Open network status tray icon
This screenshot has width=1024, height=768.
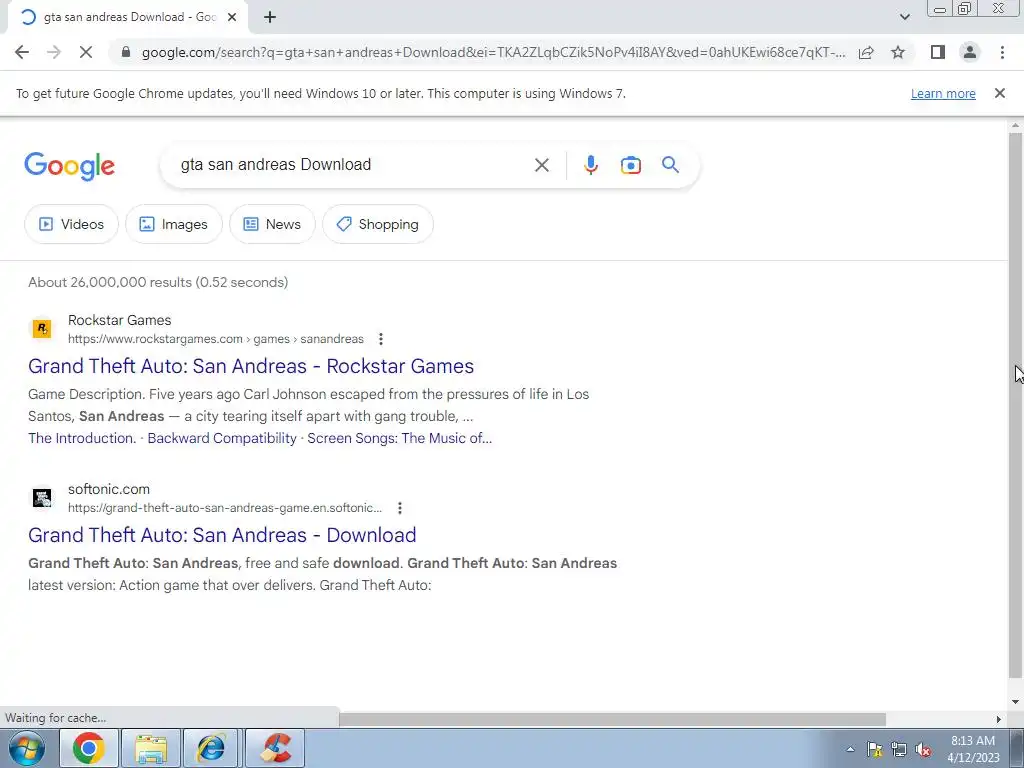tap(899, 749)
